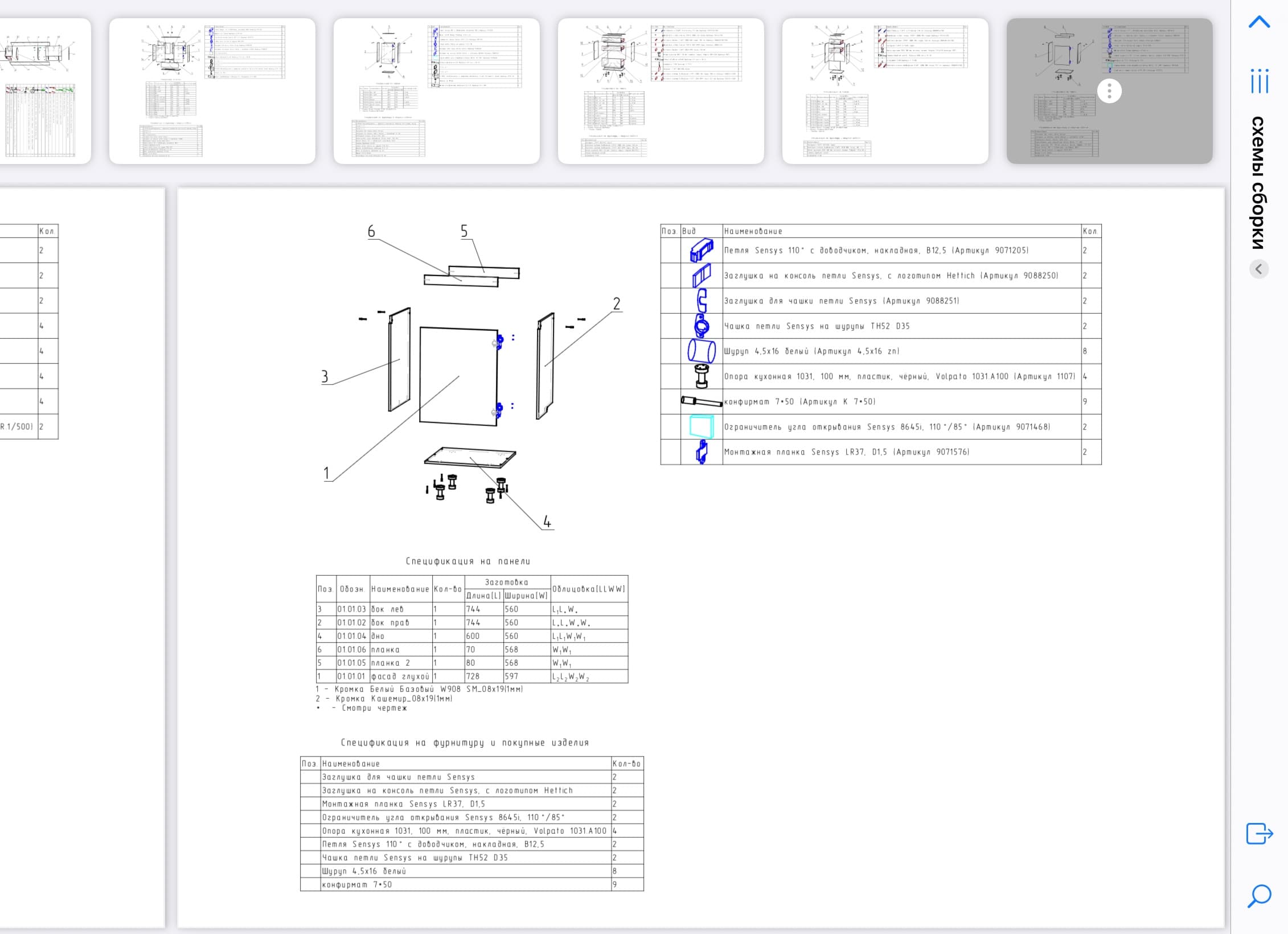This screenshot has width=1288, height=934.
Task: Open the third page thumbnail from left
Action: 436,91
